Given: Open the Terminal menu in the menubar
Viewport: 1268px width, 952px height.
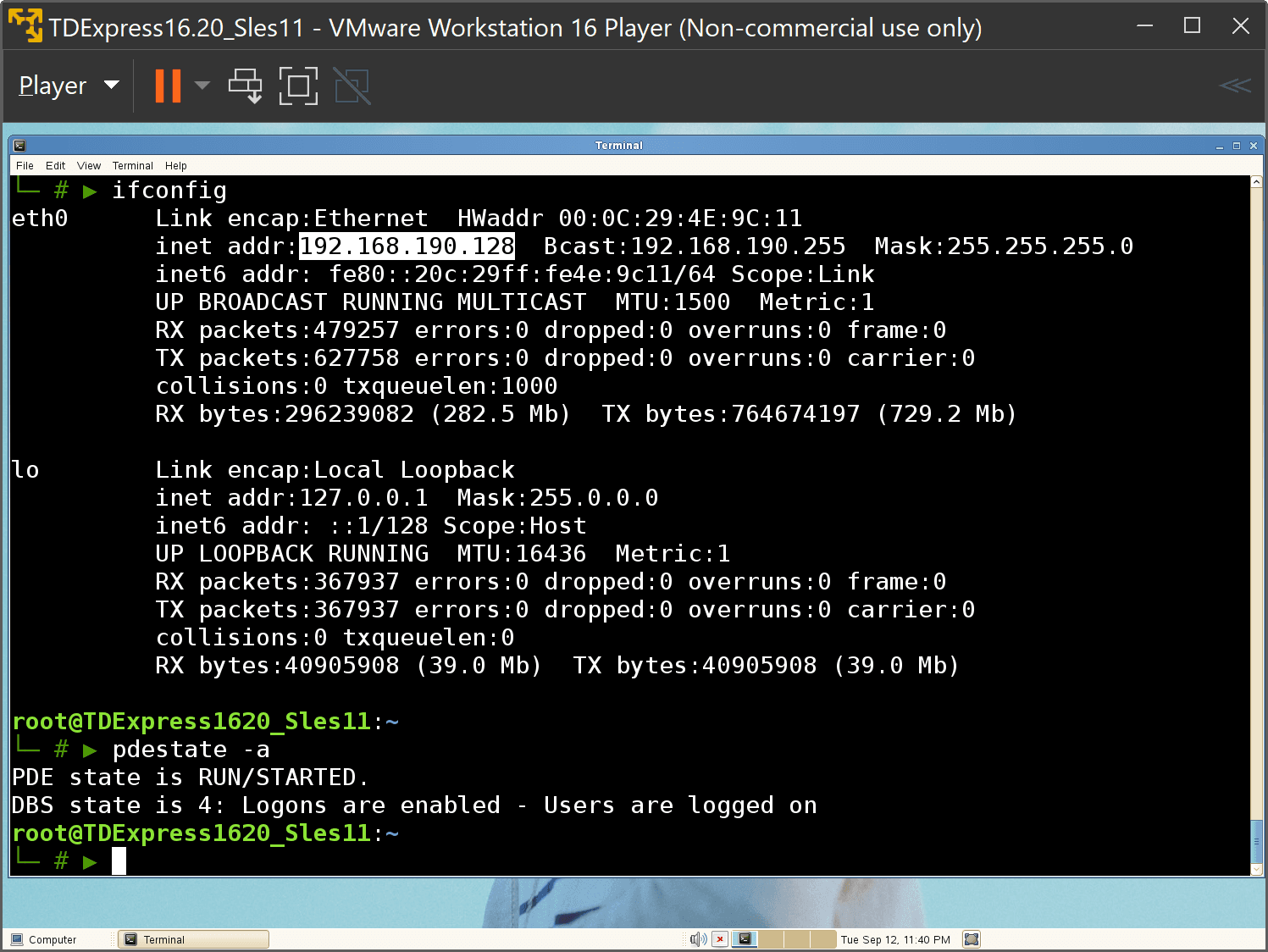Looking at the screenshot, I should 133,165.
